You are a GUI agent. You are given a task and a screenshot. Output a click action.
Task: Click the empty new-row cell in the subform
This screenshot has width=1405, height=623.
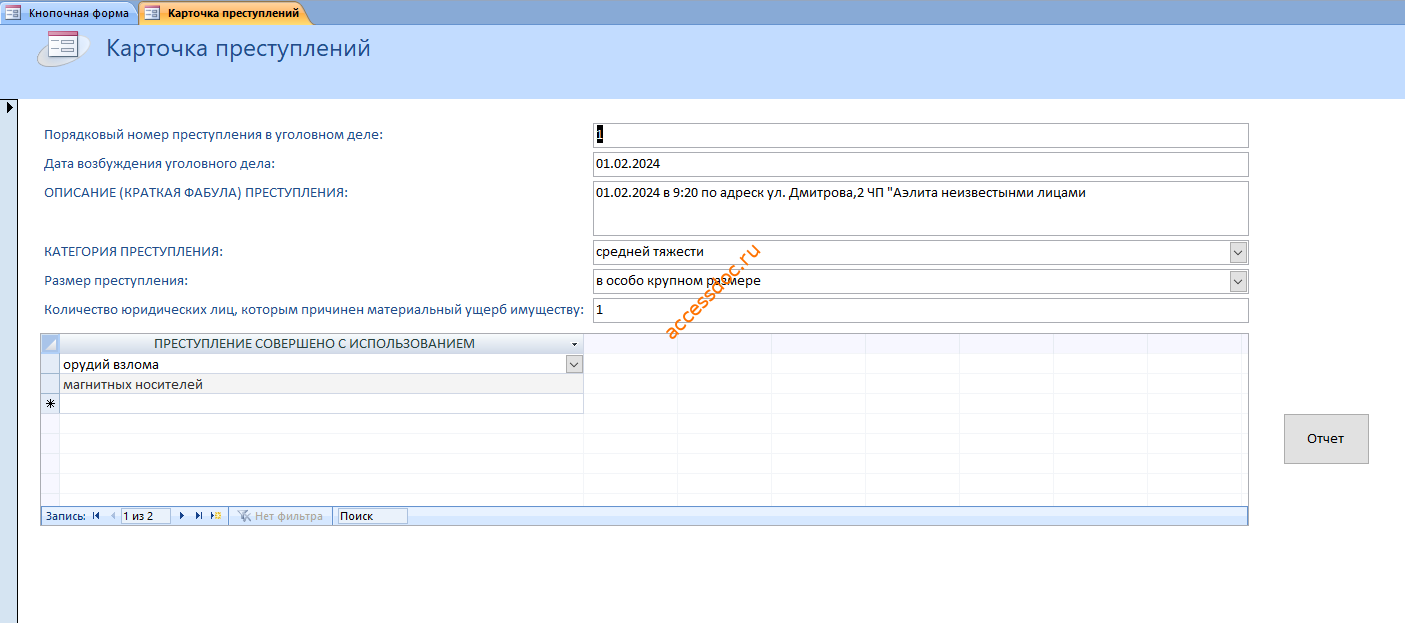tap(321, 404)
